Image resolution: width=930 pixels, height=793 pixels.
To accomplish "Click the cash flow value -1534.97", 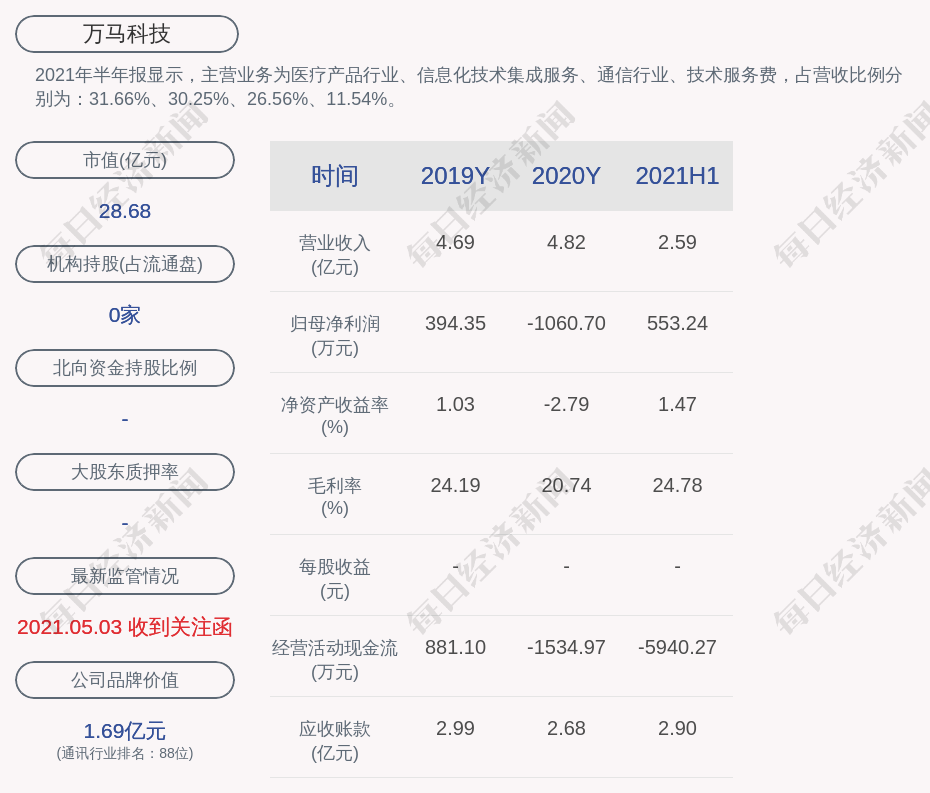I will click(566, 647).
